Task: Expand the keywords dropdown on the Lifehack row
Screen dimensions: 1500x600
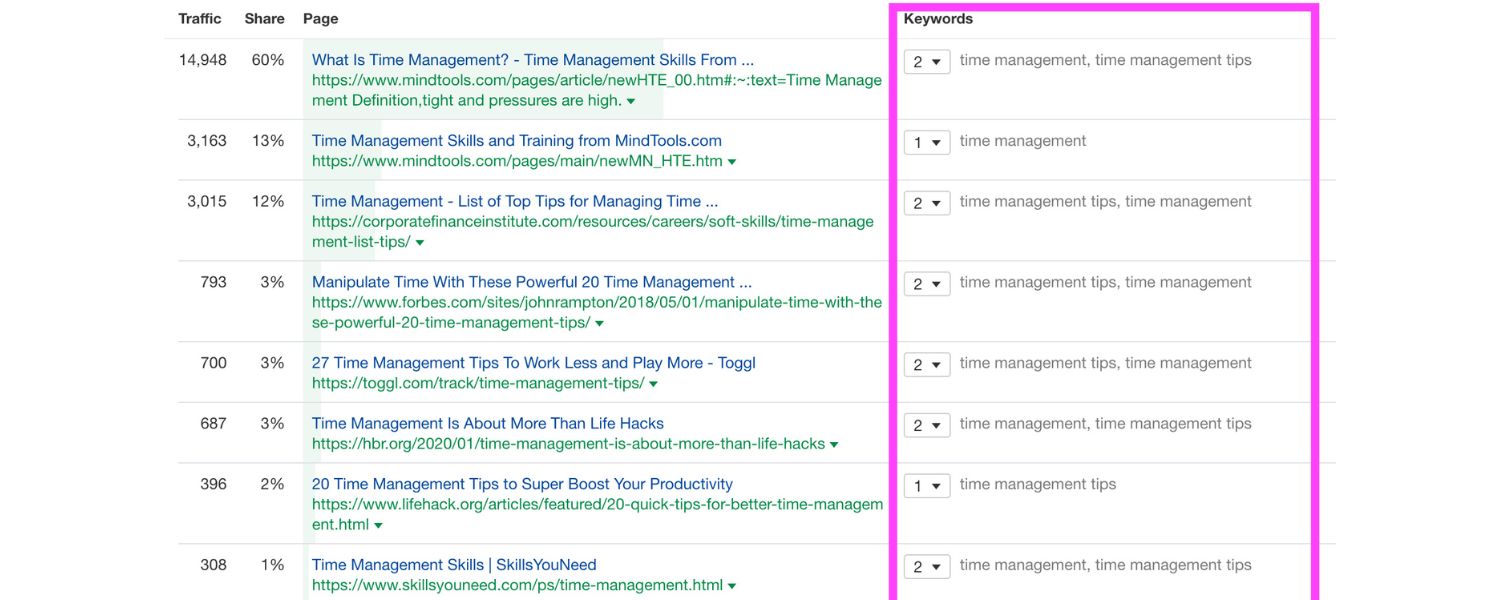Action: coord(926,485)
